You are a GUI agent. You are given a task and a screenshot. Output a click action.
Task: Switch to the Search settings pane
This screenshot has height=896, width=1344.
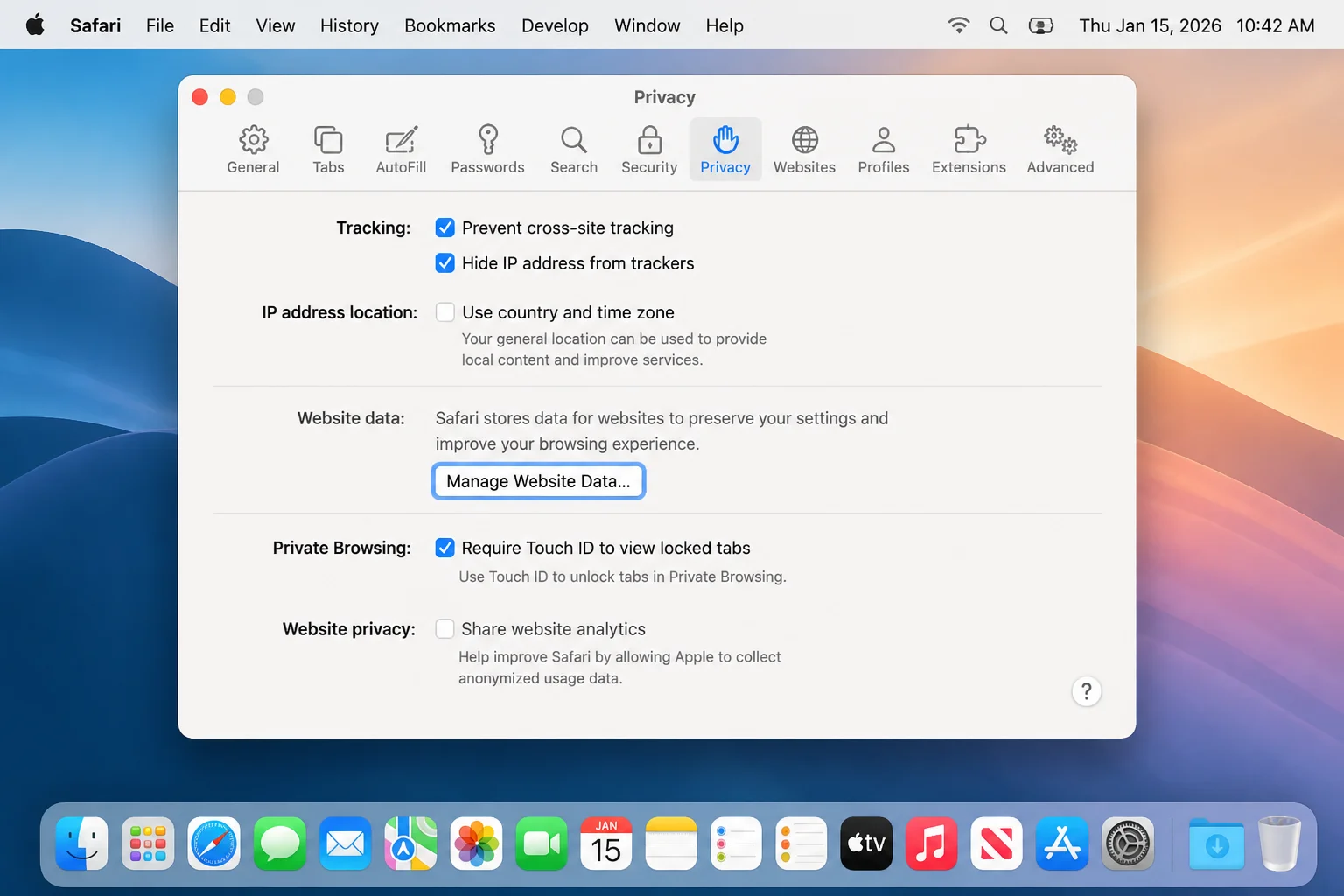click(574, 150)
